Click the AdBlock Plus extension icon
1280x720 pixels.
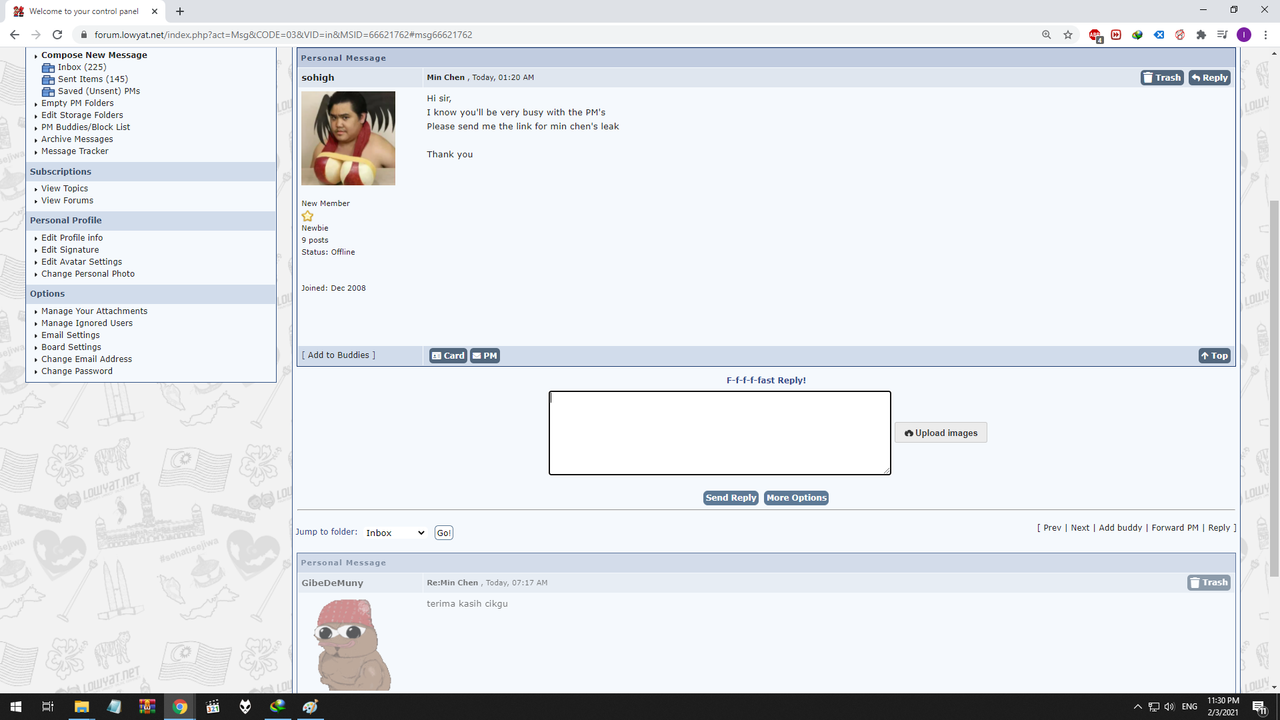[x=1096, y=35]
